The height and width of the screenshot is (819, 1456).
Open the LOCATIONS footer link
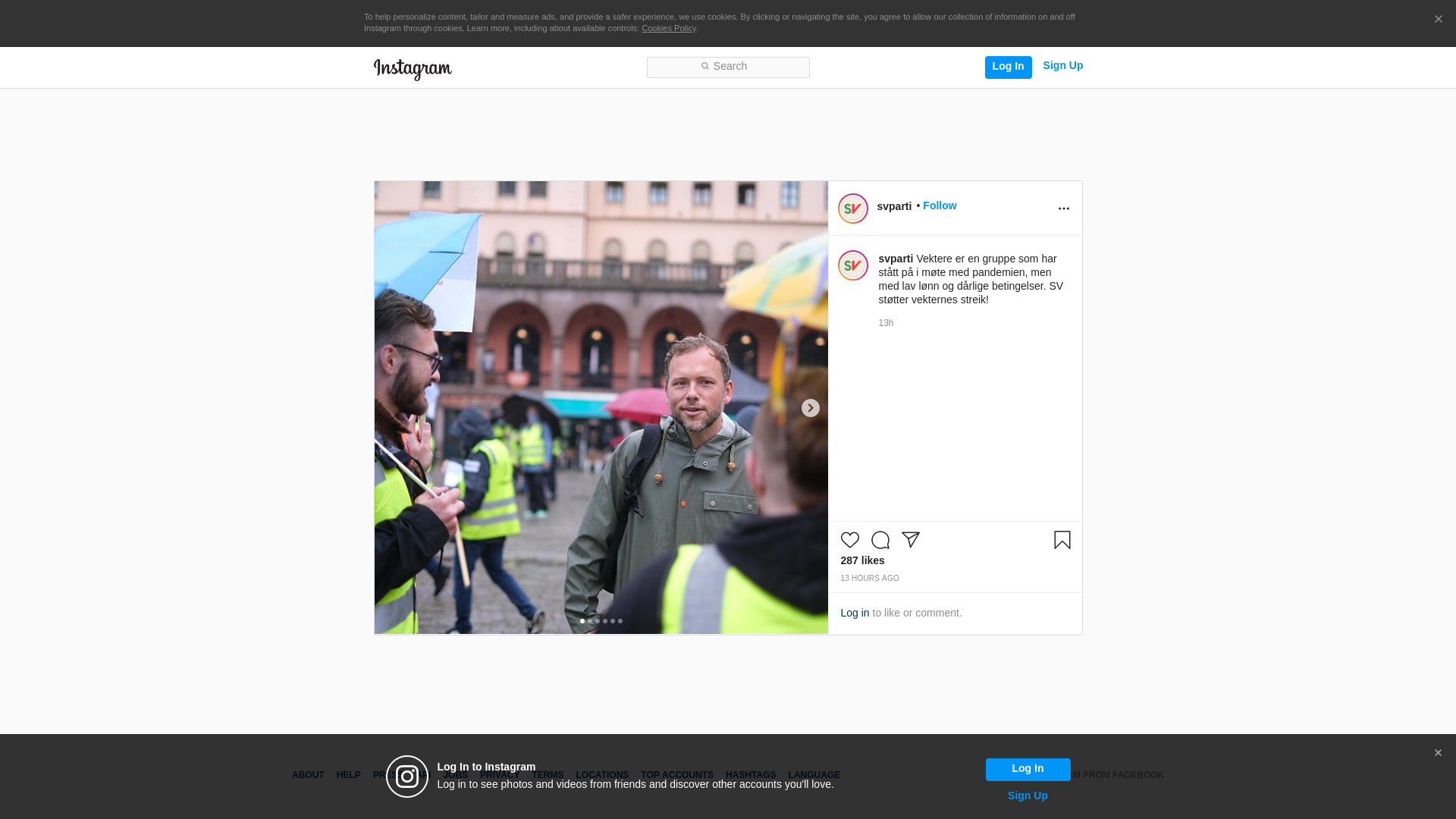click(602, 776)
